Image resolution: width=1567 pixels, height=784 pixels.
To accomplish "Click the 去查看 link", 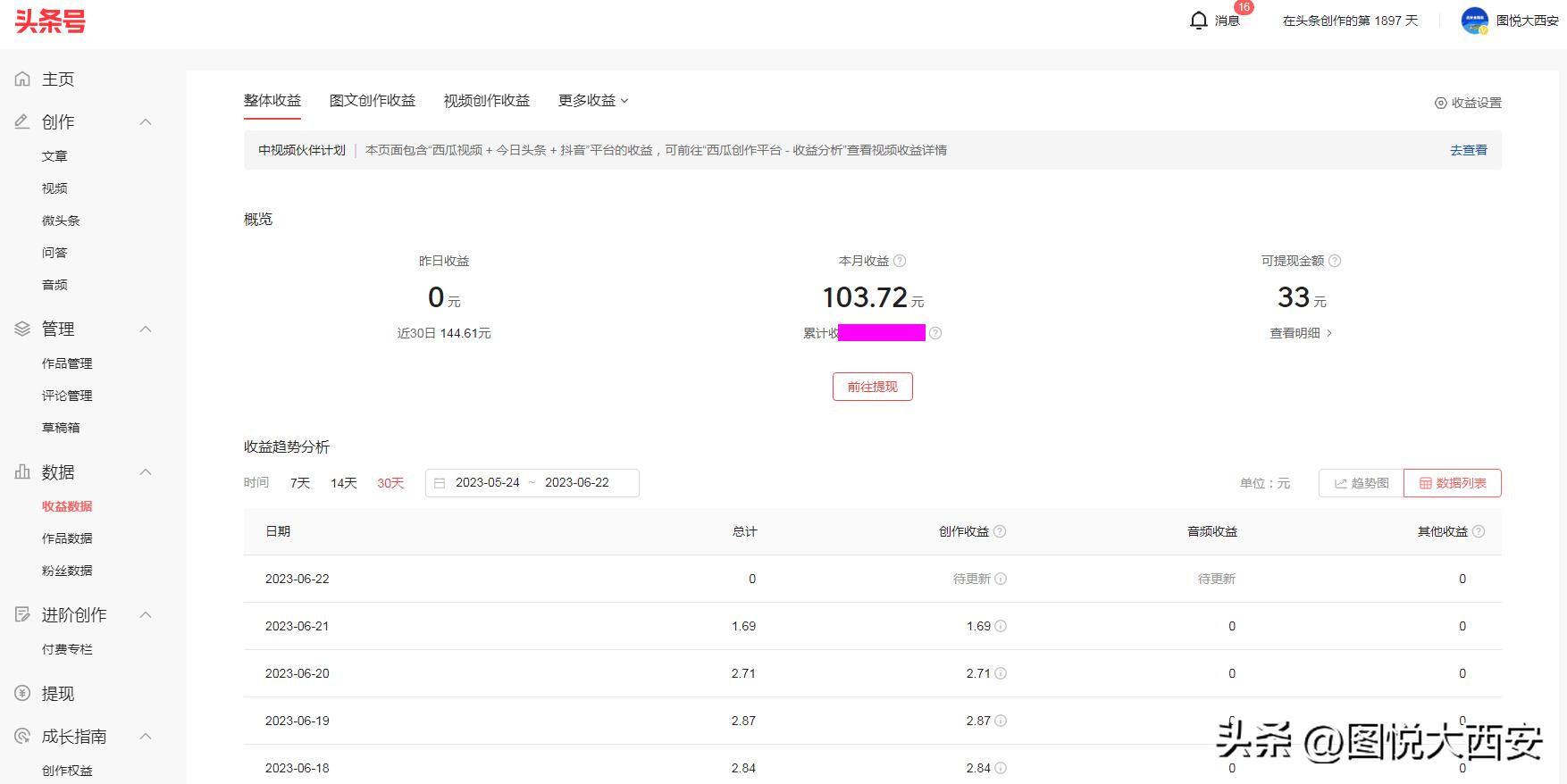I will coord(1468,150).
